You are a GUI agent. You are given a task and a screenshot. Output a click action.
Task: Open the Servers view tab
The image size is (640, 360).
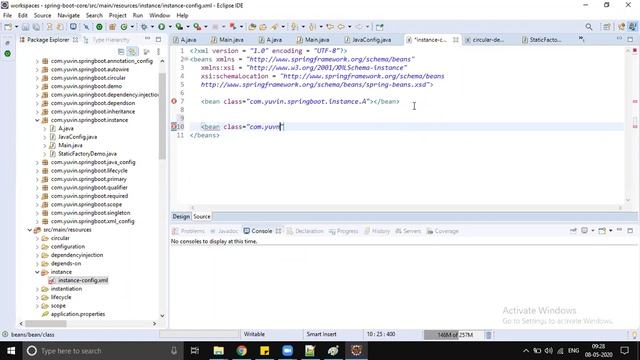(x=408, y=231)
